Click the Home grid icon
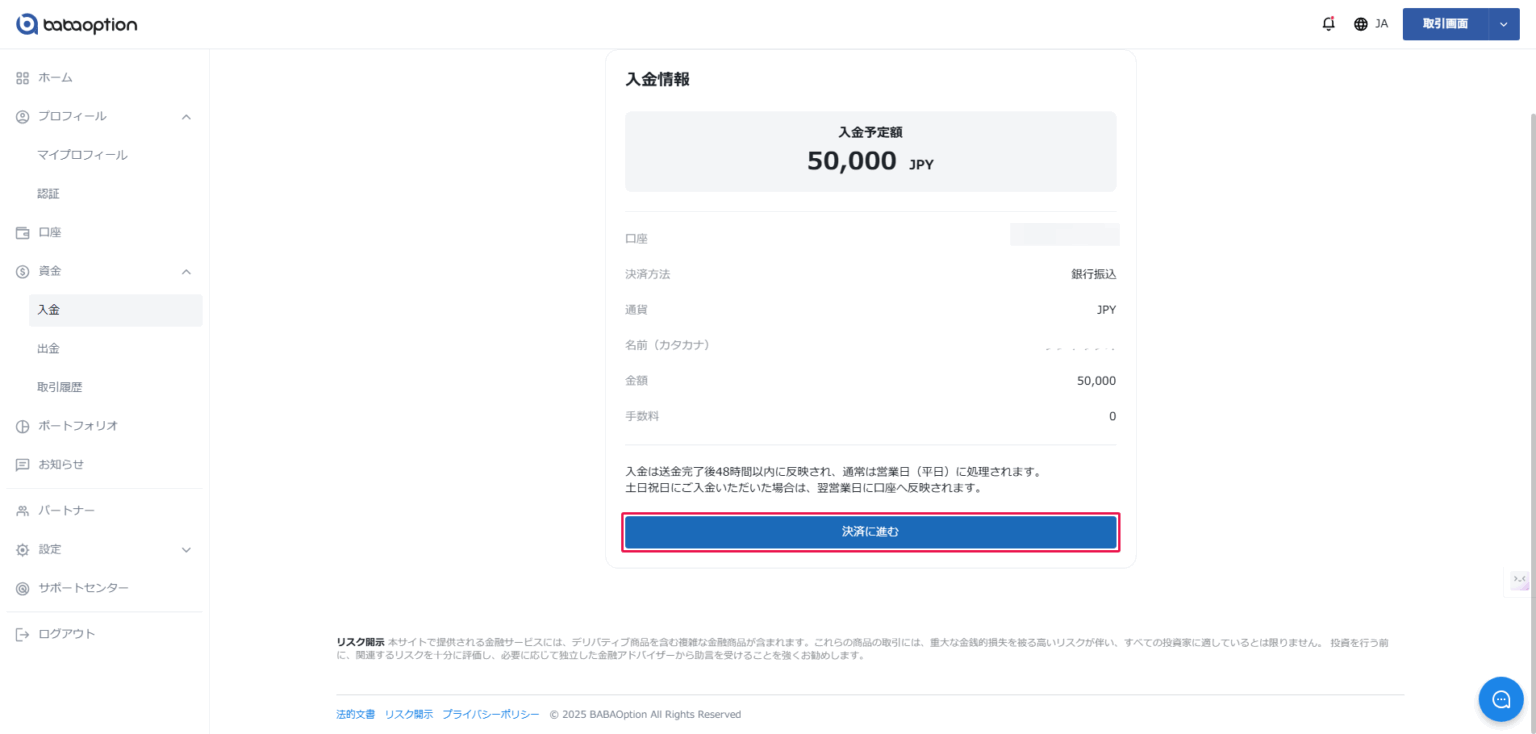 tap(23, 78)
